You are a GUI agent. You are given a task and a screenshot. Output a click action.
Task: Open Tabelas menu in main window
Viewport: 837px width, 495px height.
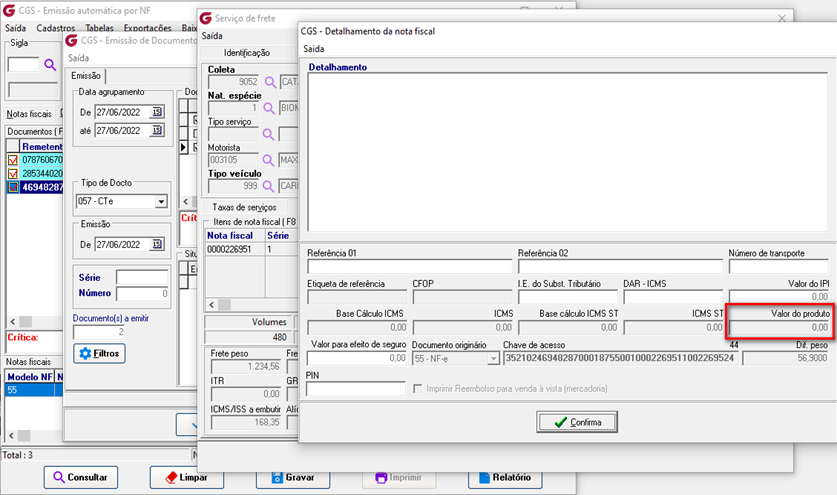(99, 28)
